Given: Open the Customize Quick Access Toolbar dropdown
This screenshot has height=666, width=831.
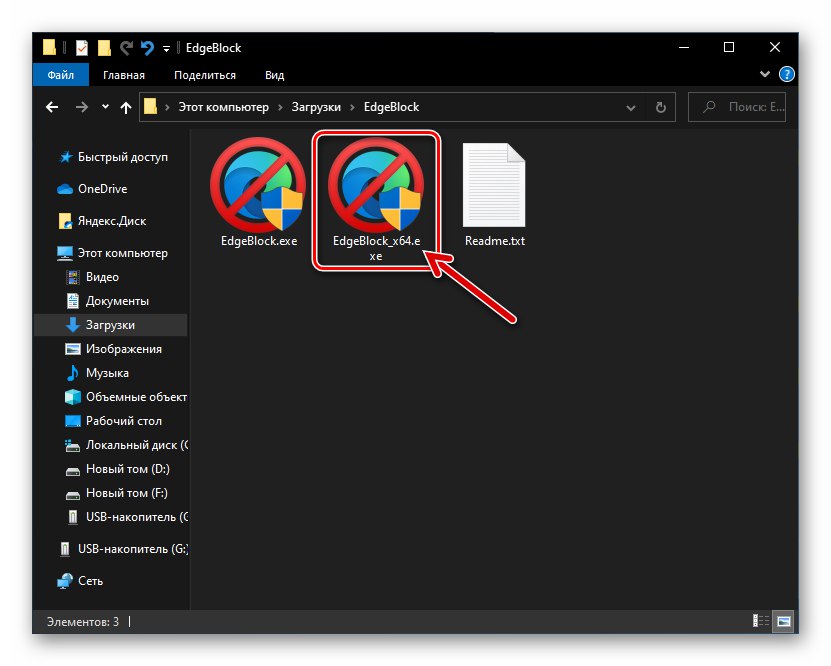Looking at the screenshot, I should click(x=166, y=49).
